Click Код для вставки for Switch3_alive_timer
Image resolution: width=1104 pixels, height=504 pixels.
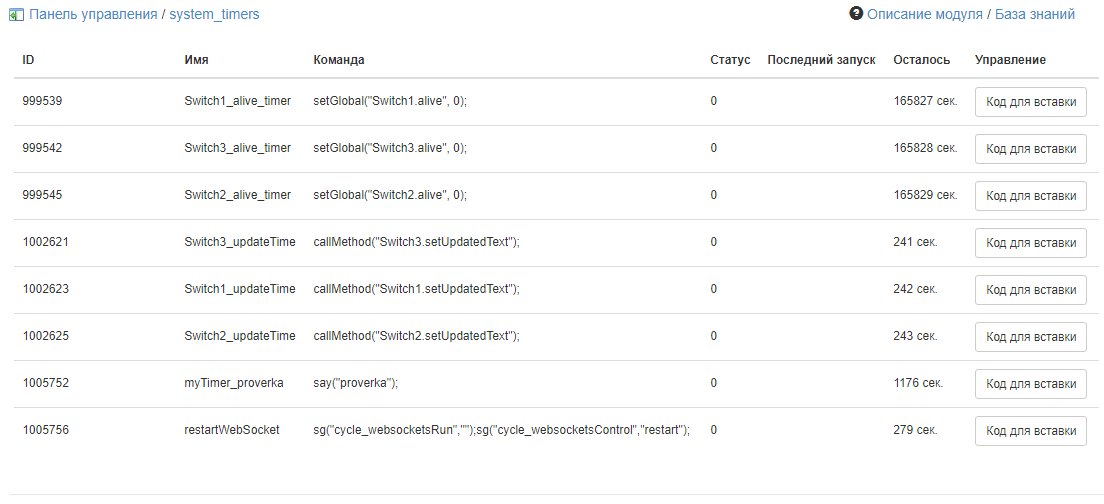pyautogui.click(x=1030, y=148)
